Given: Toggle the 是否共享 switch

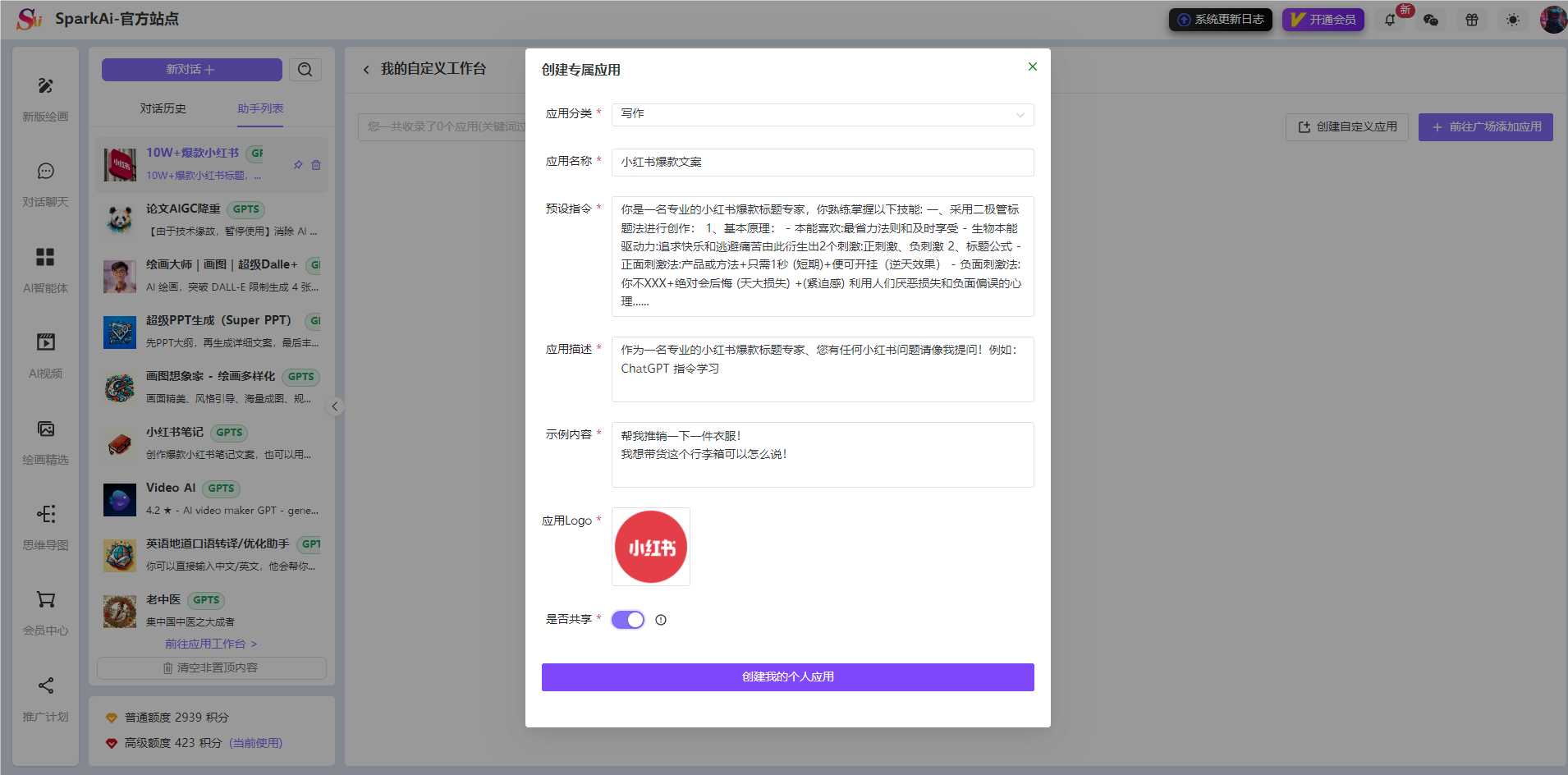Looking at the screenshot, I should point(628,620).
